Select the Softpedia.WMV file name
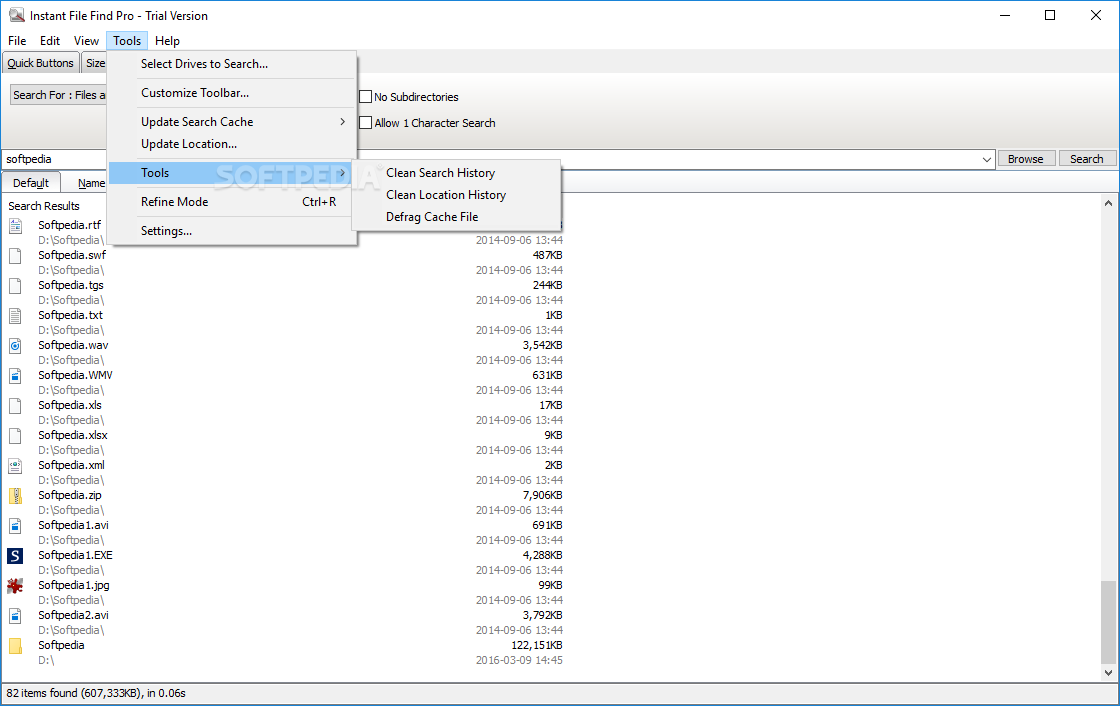Screen dimensions: 1120x706 click(75, 375)
